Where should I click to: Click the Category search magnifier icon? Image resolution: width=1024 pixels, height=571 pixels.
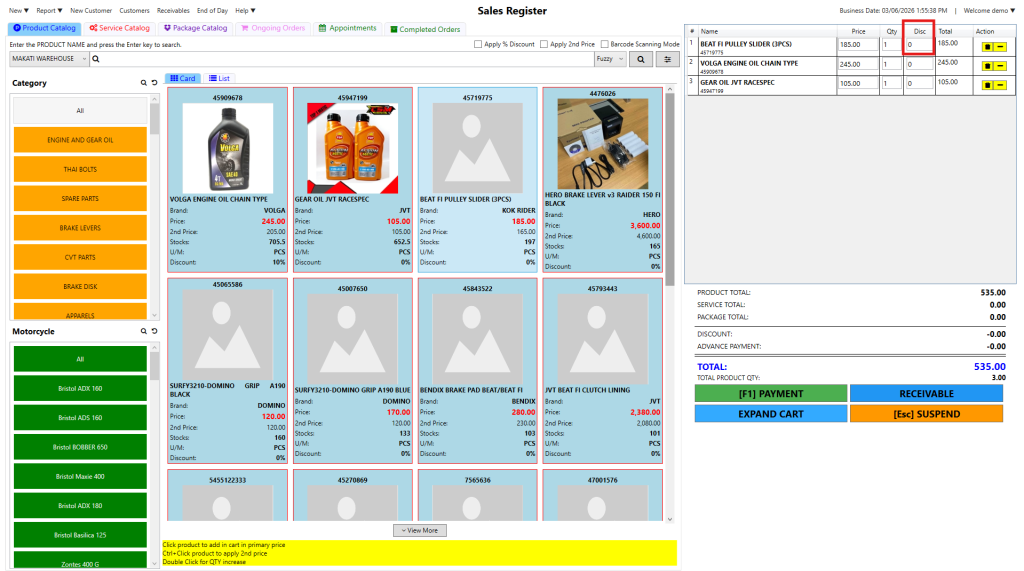pos(144,83)
